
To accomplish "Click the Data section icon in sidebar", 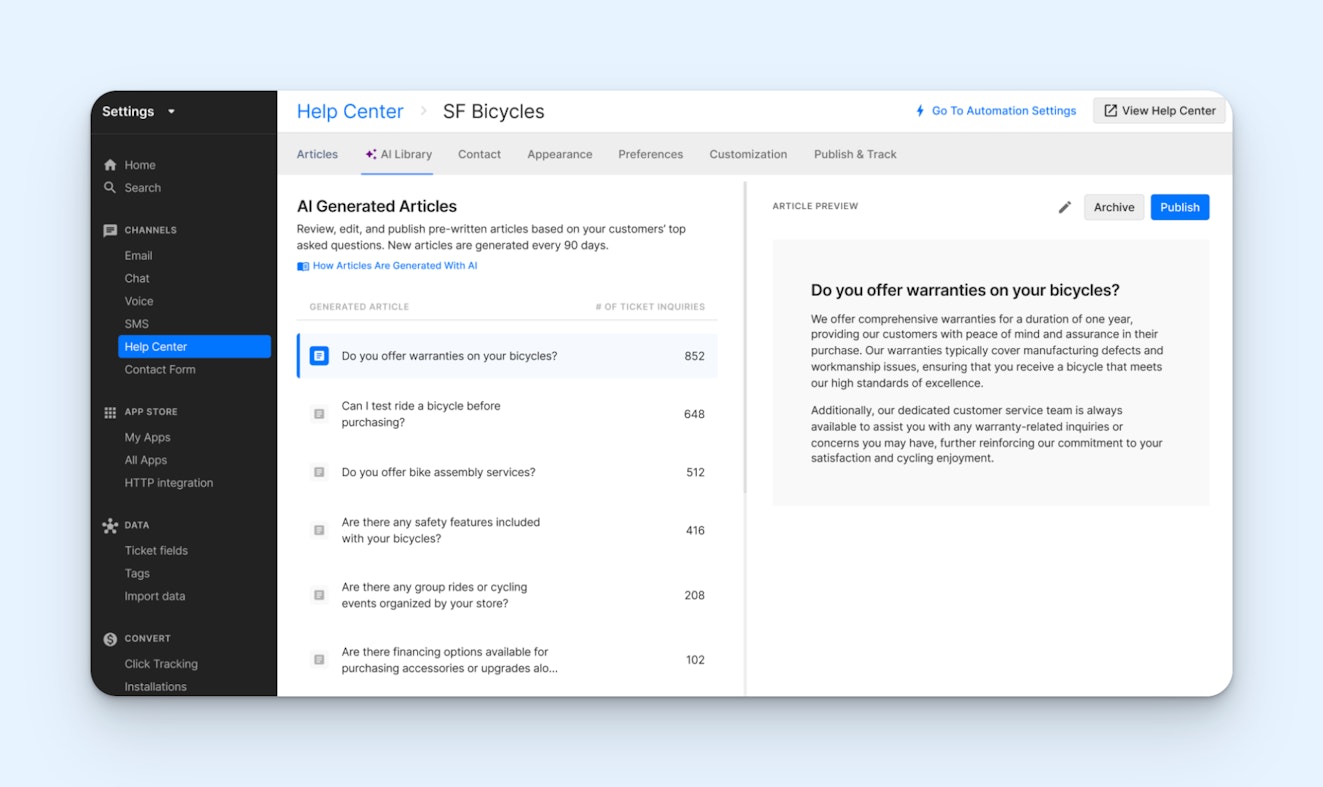I will coord(110,525).
